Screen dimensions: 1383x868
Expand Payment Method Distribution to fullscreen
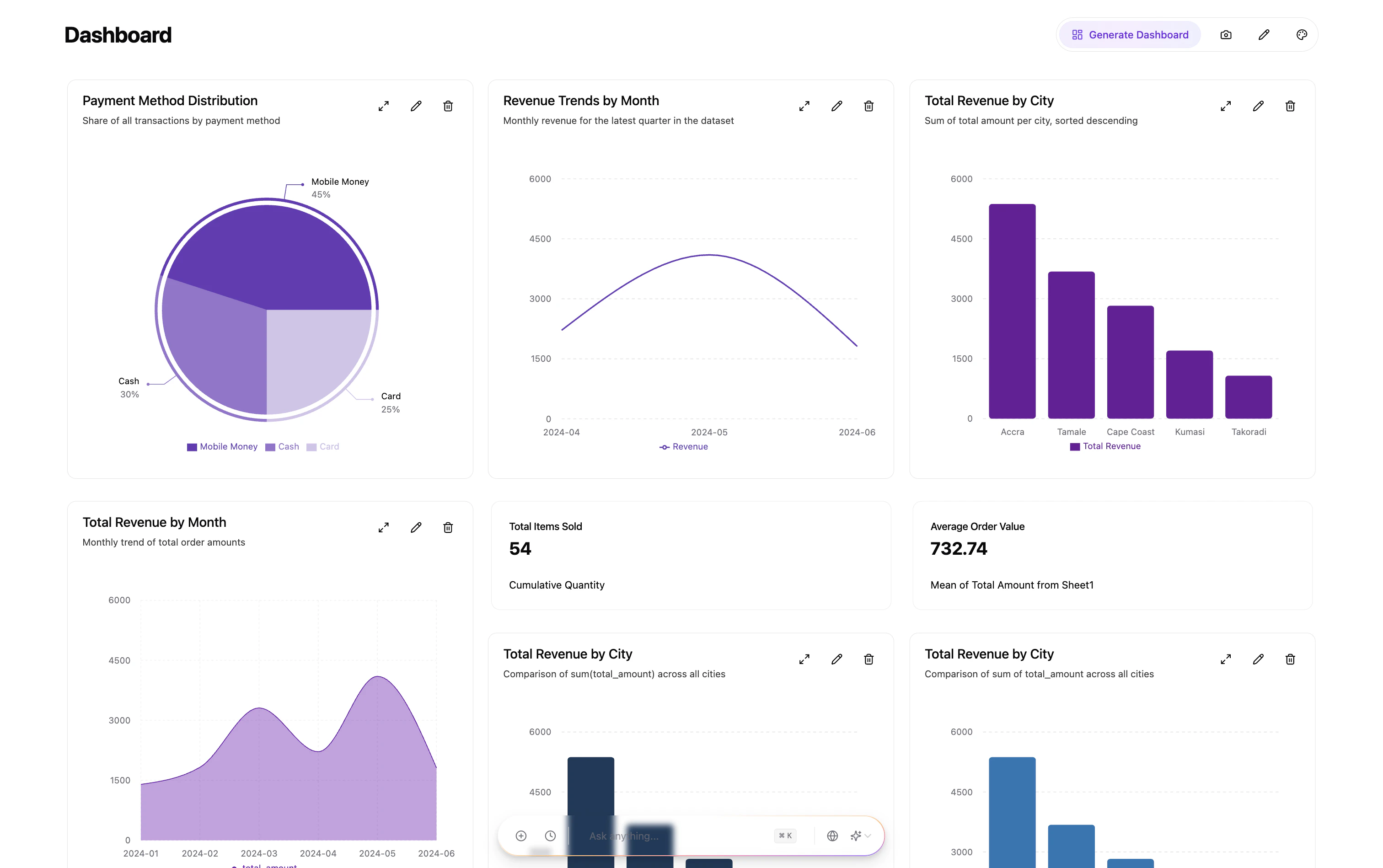(384, 106)
